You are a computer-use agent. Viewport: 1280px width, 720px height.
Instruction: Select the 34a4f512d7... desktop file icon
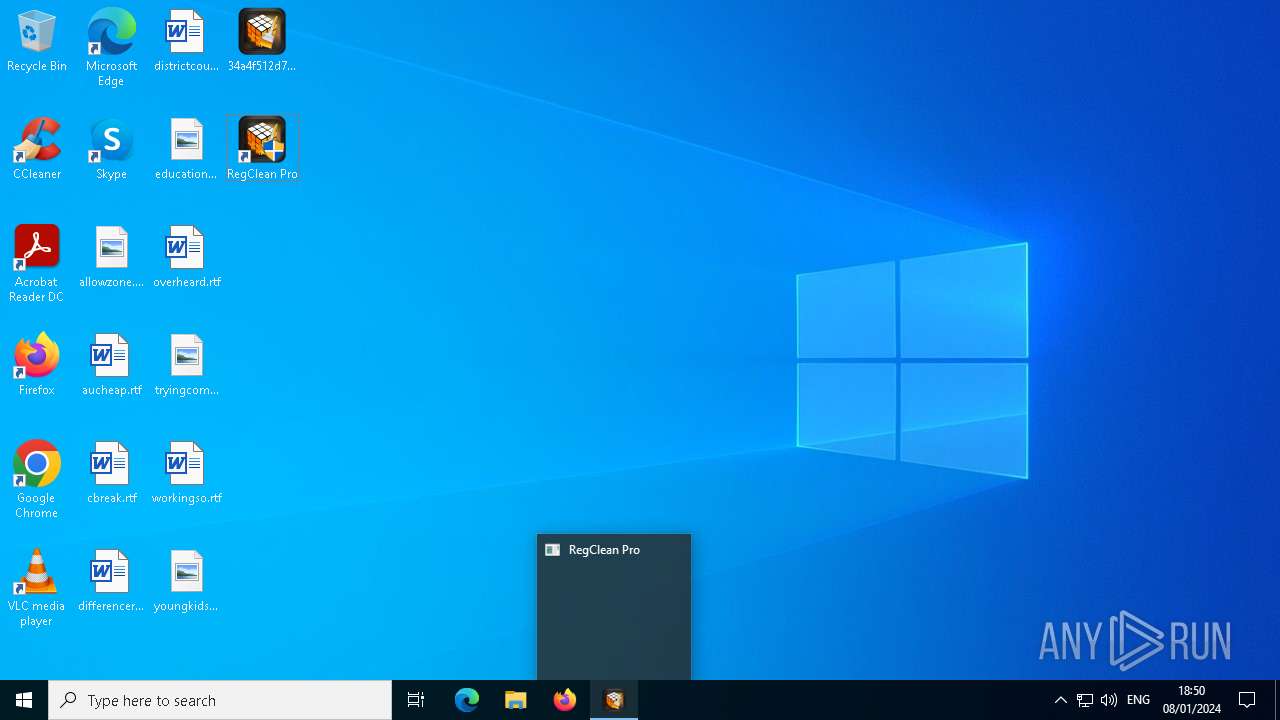(x=262, y=42)
